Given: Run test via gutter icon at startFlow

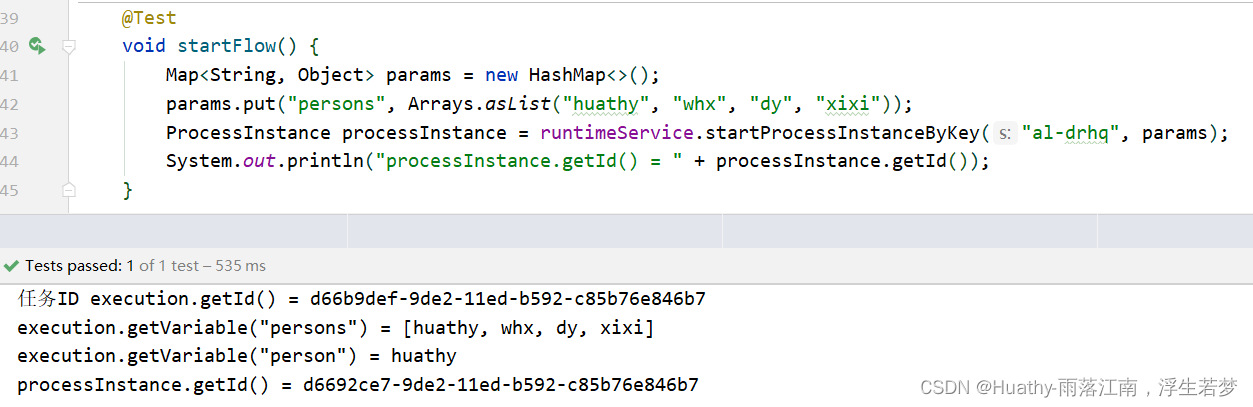Looking at the screenshot, I should coord(37,46).
